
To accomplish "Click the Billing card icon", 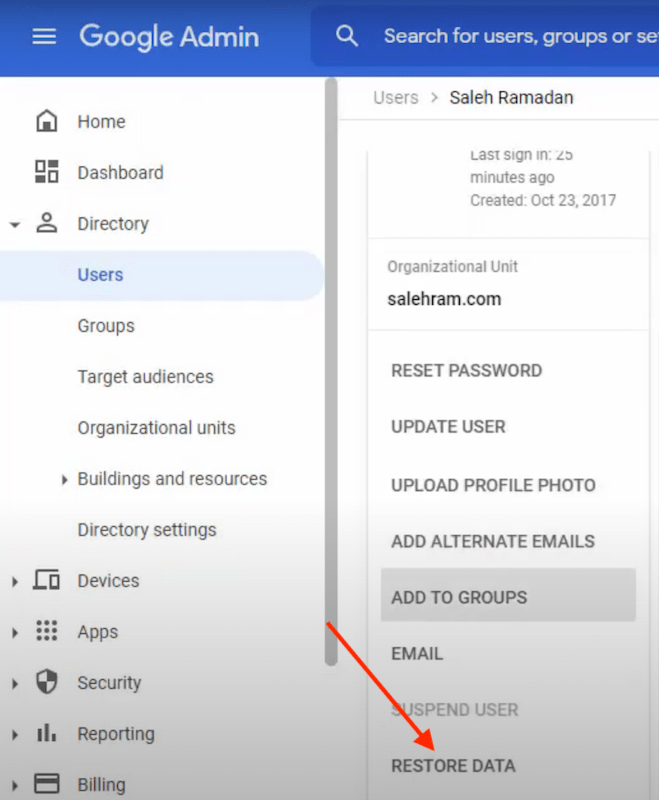I will 46,783.
